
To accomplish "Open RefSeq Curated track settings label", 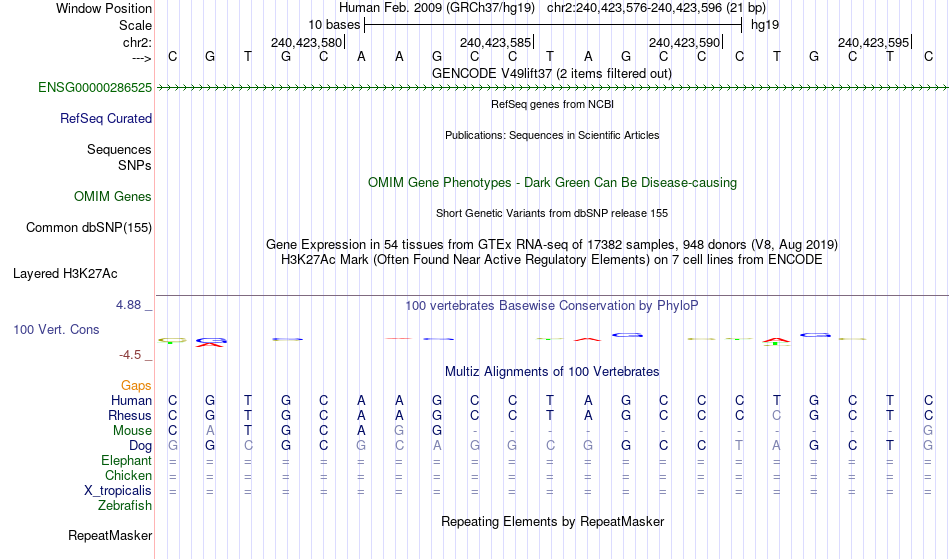I will point(105,119).
